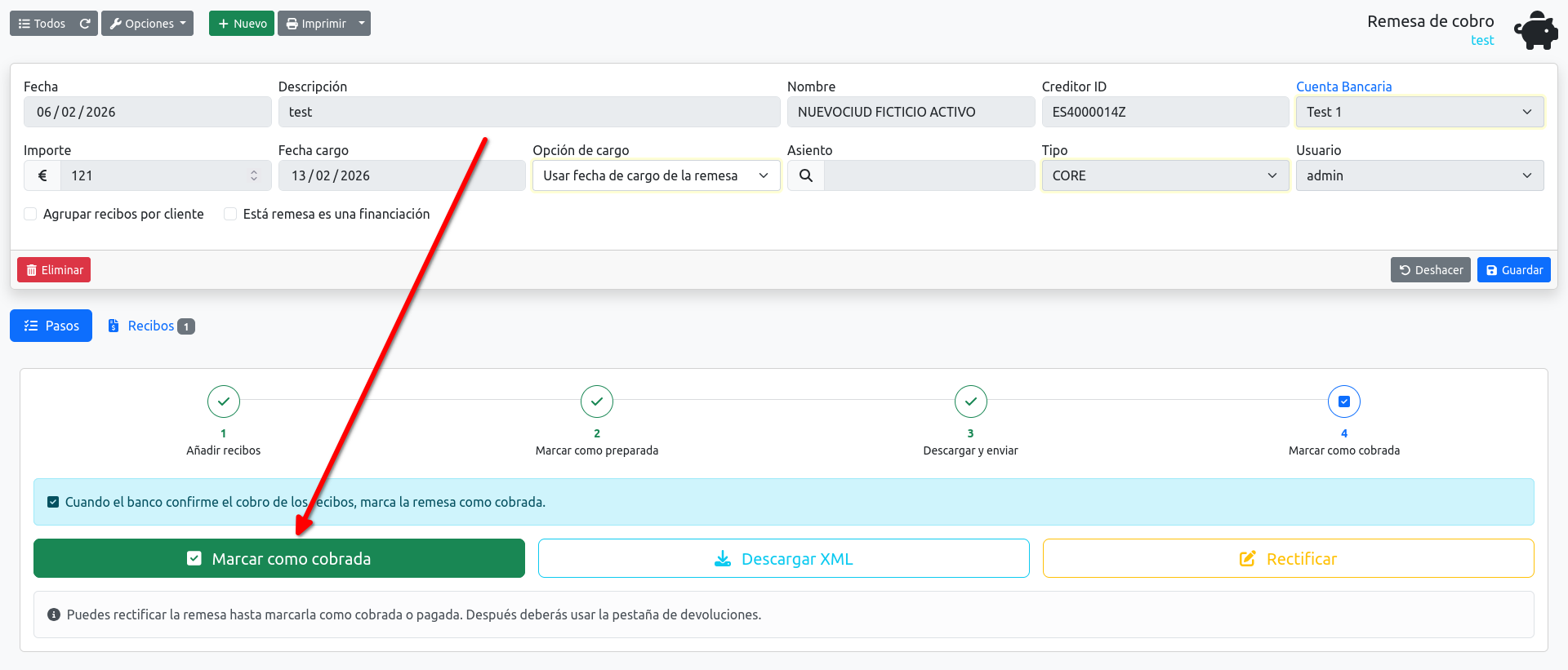Click the Fecha cargo date field
1568x670 pixels.
click(402, 175)
